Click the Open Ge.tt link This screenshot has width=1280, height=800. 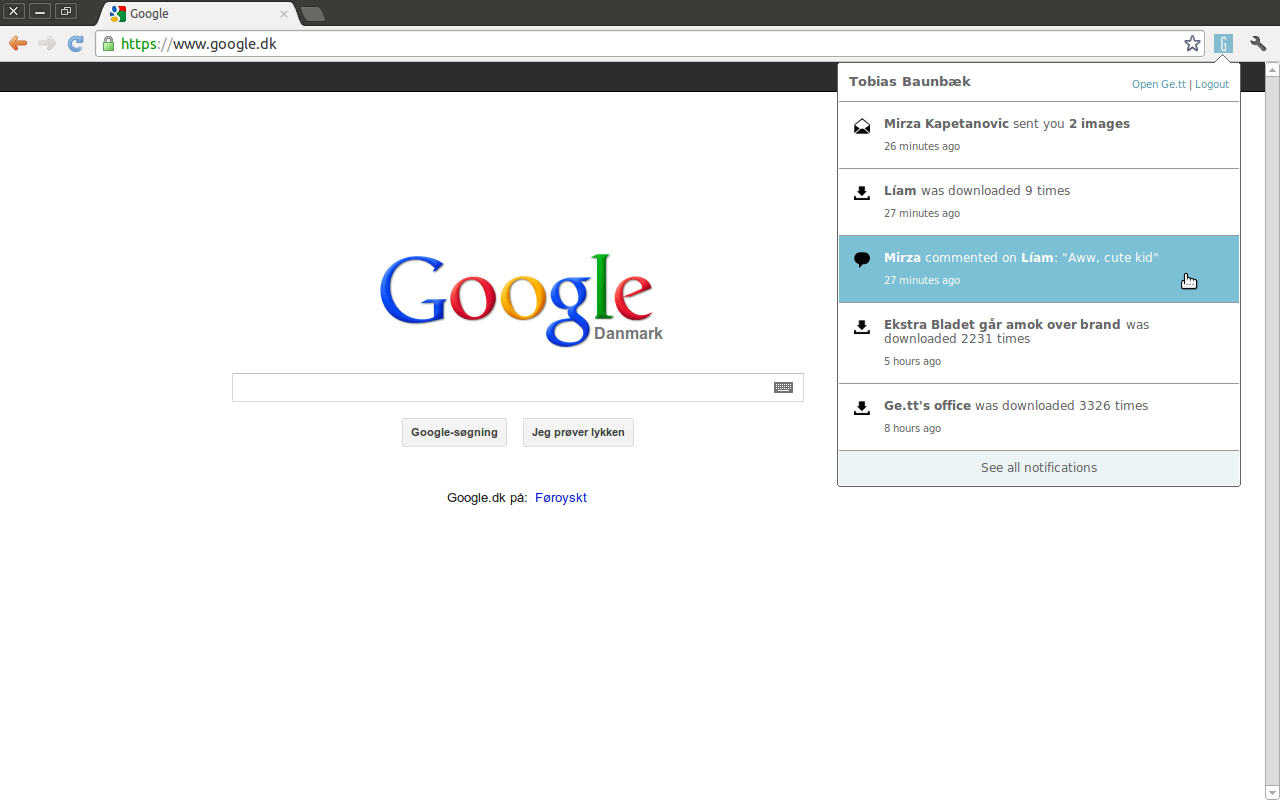pyautogui.click(x=1159, y=84)
